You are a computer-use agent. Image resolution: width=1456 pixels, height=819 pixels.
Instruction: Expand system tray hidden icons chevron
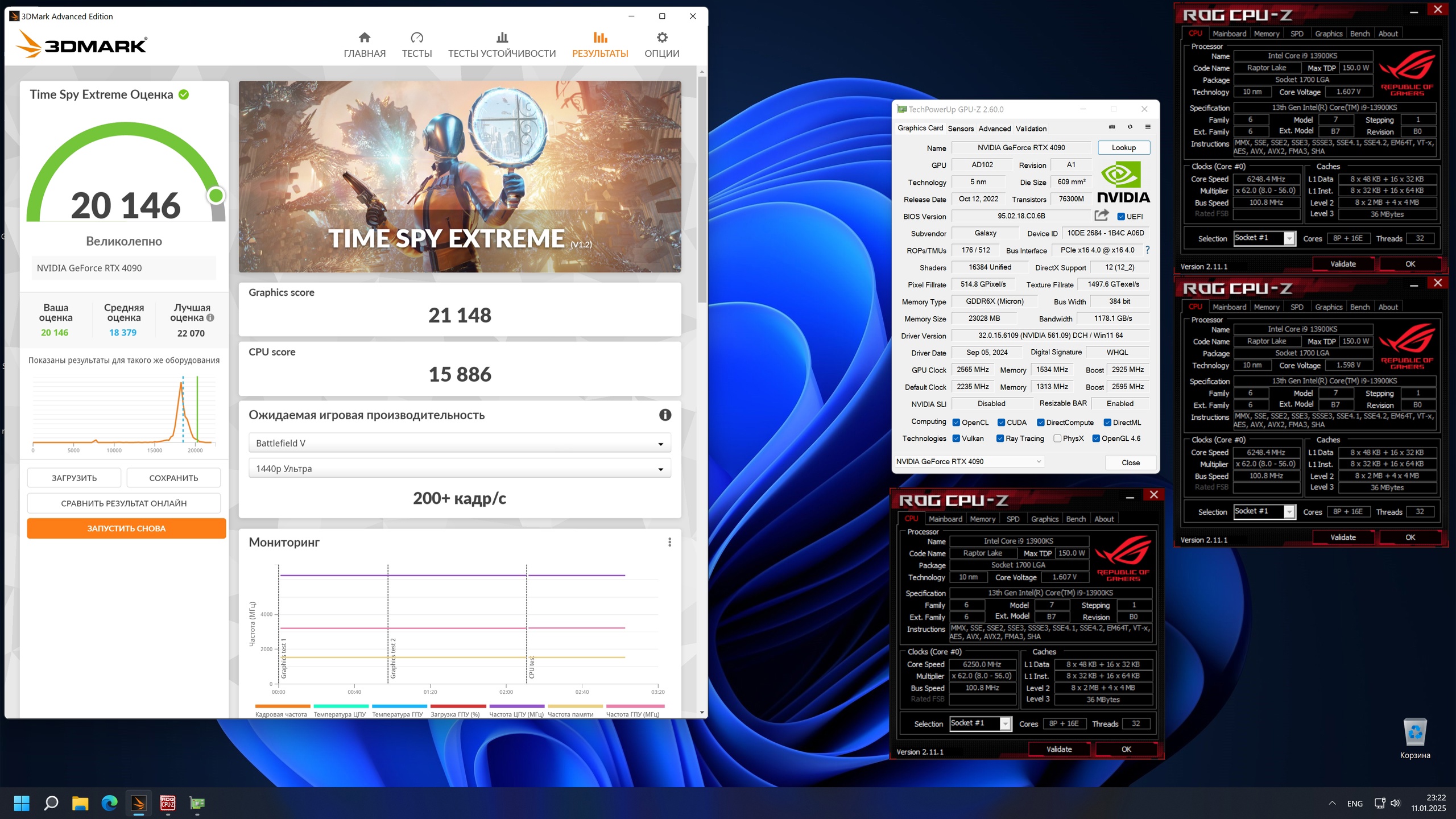[x=1332, y=803]
